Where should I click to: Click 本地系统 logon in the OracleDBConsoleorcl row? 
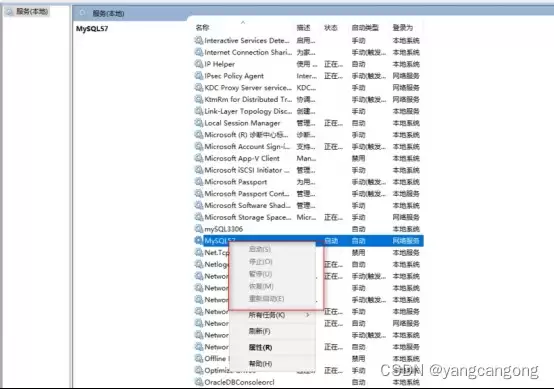point(406,382)
